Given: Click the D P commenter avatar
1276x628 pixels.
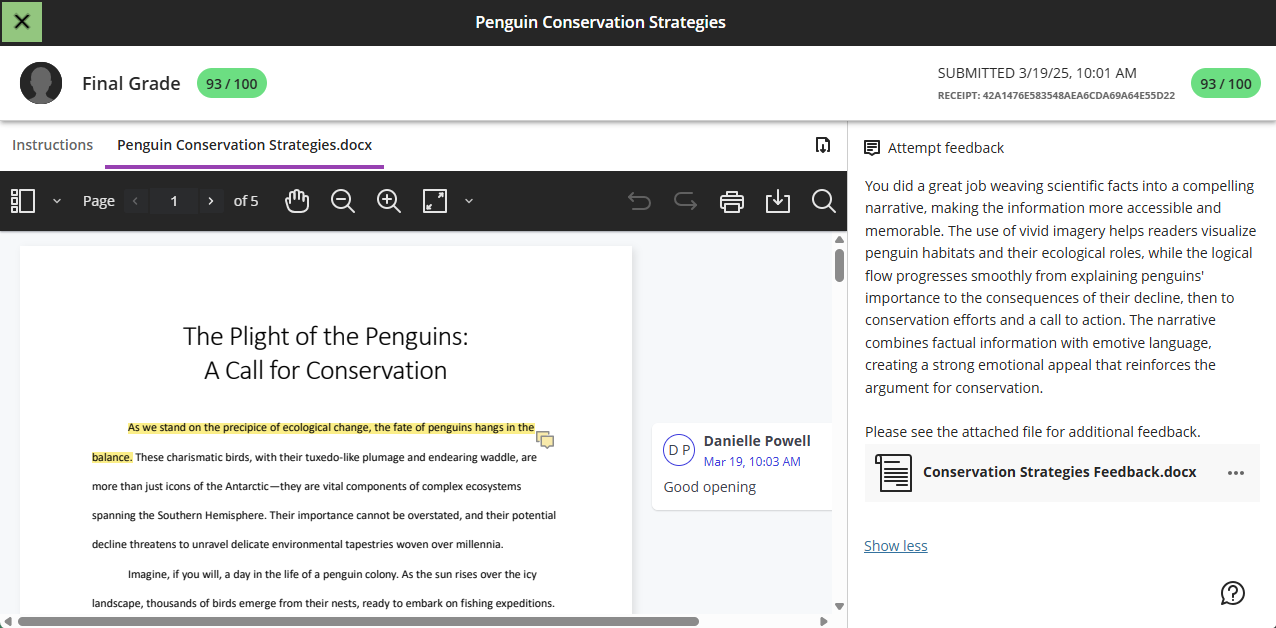Looking at the screenshot, I should [x=679, y=450].
